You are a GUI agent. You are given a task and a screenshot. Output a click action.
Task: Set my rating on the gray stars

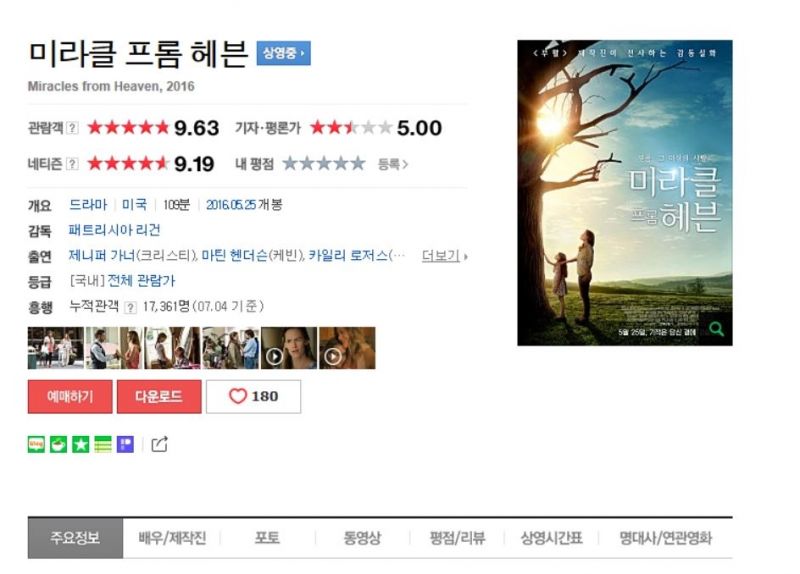tap(324, 164)
